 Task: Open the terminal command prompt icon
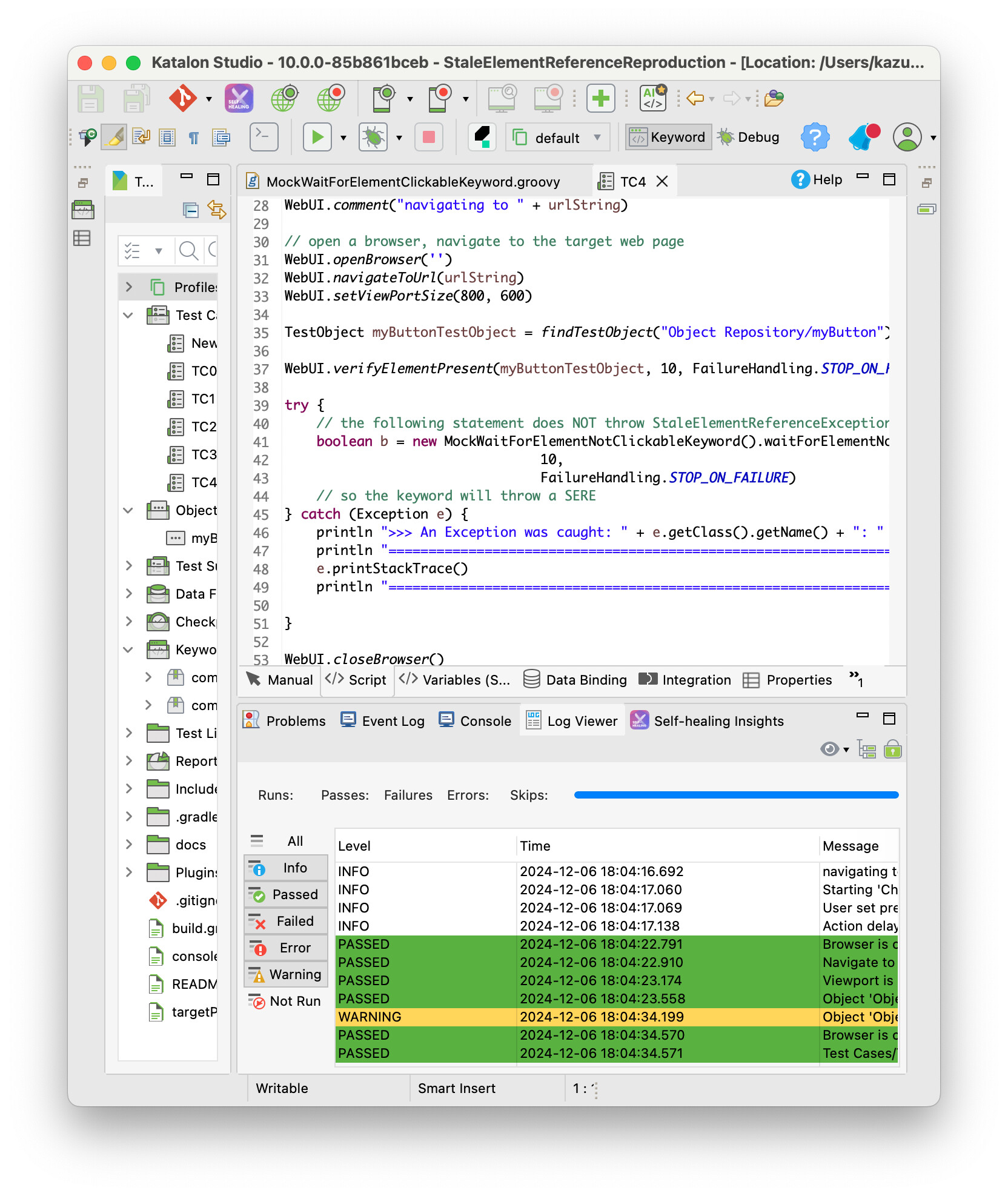264,136
